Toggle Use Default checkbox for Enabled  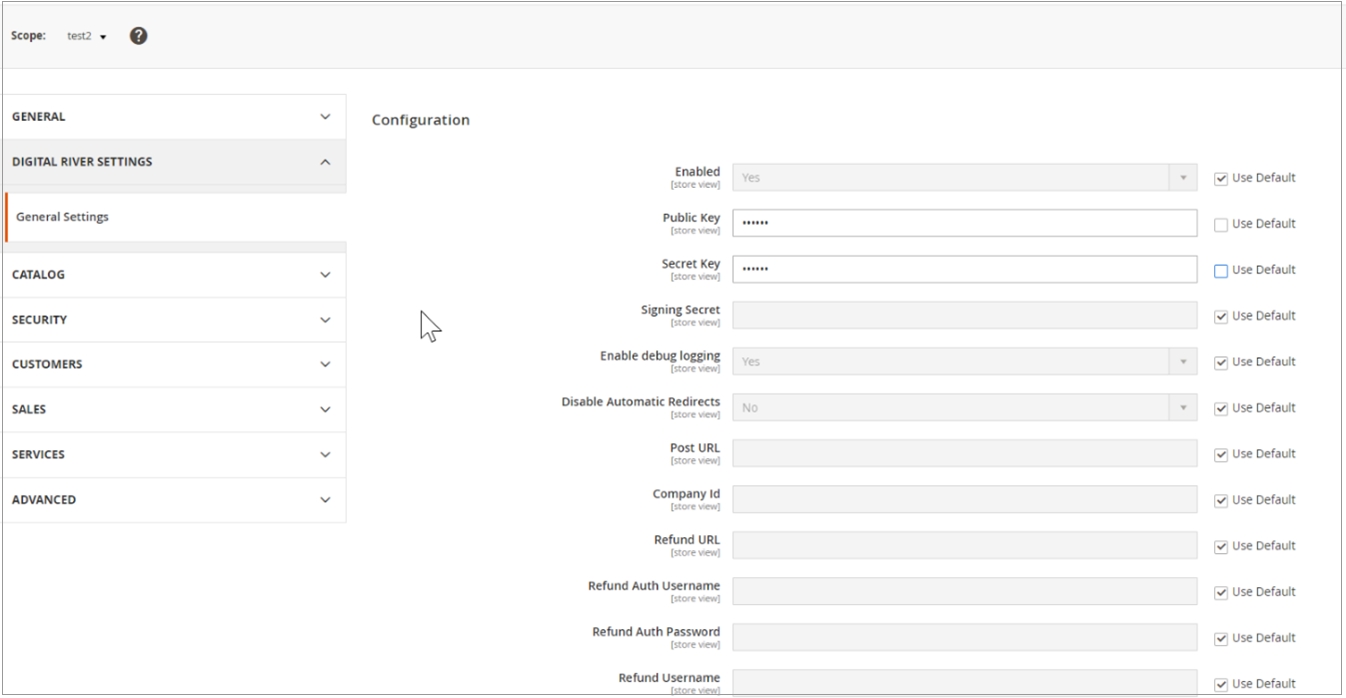click(1220, 179)
